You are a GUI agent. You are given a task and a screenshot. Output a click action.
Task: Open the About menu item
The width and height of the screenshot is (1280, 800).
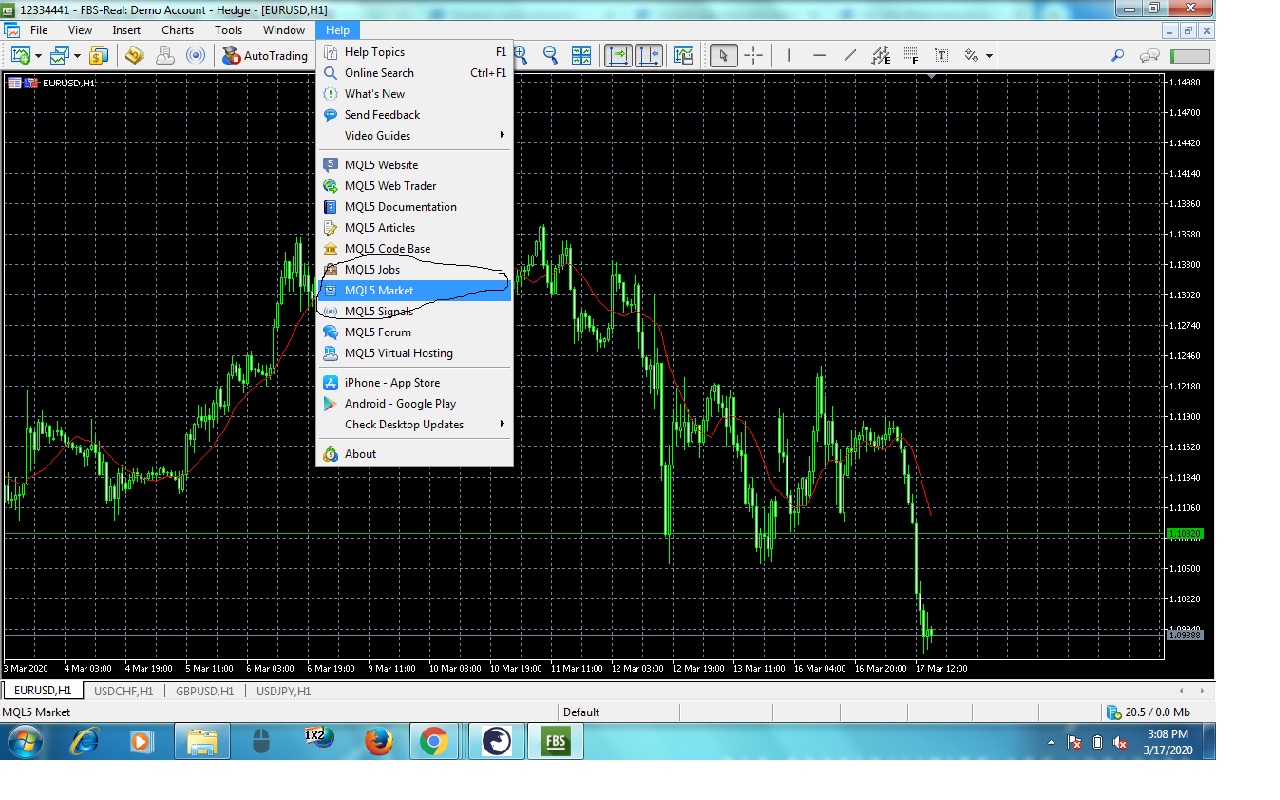tap(414, 454)
